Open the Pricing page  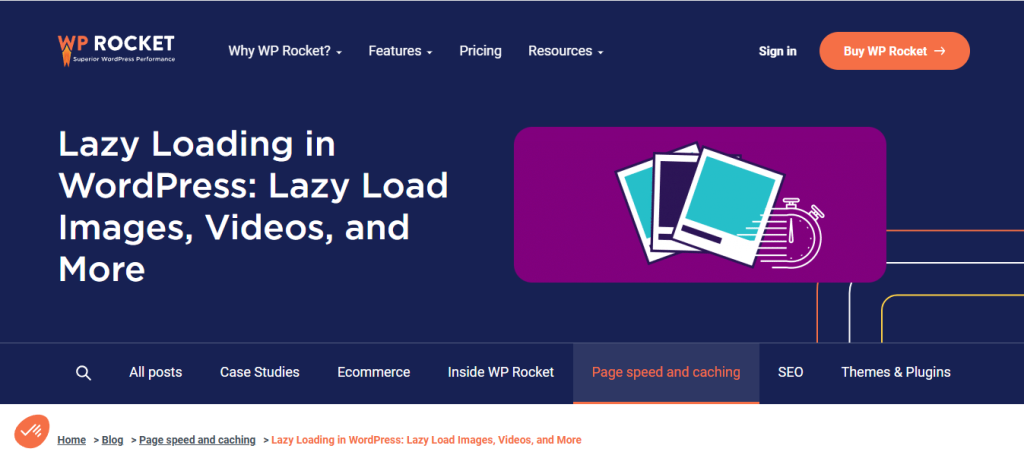(480, 51)
